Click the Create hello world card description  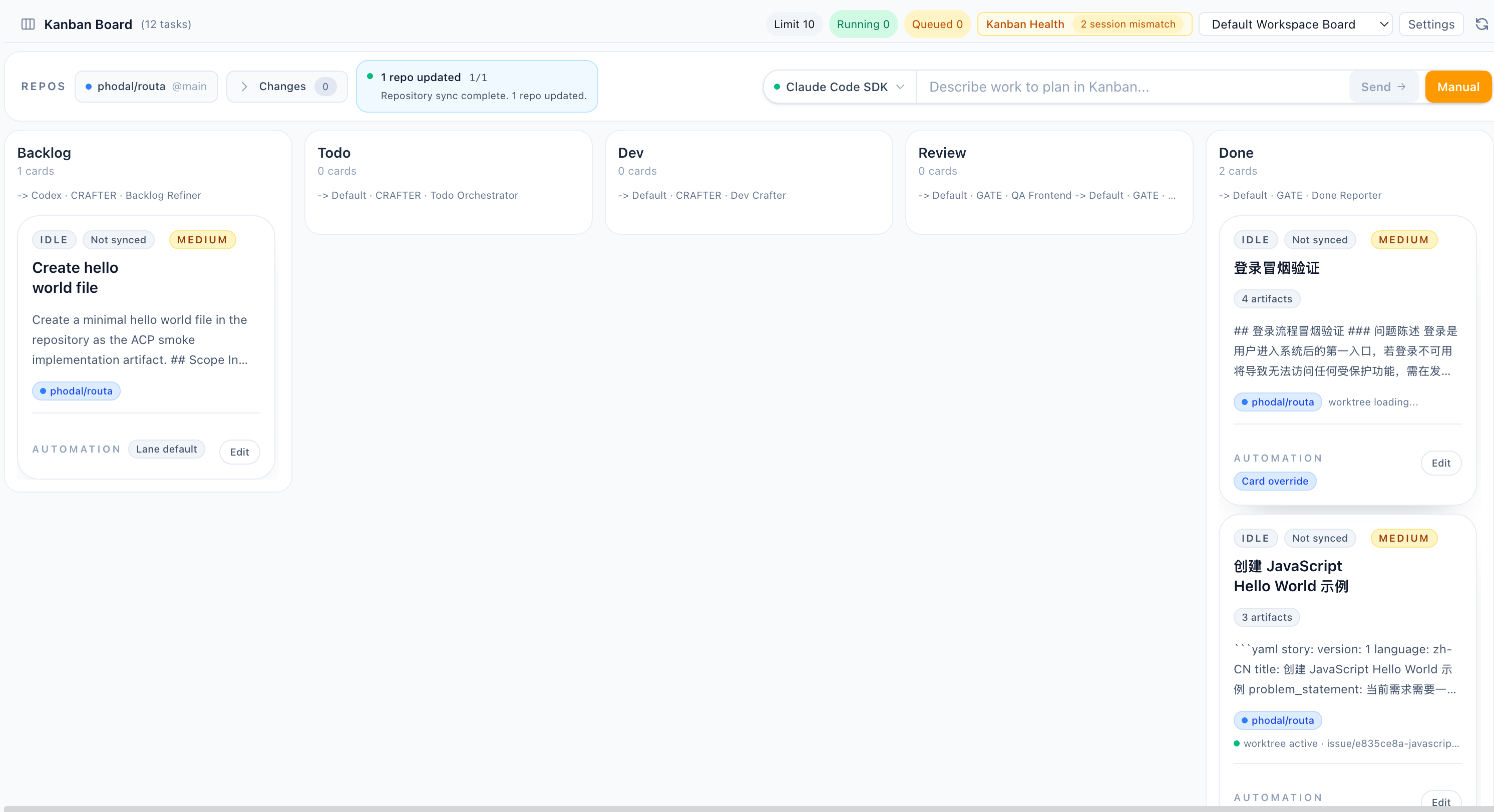(x=140, y=340)
